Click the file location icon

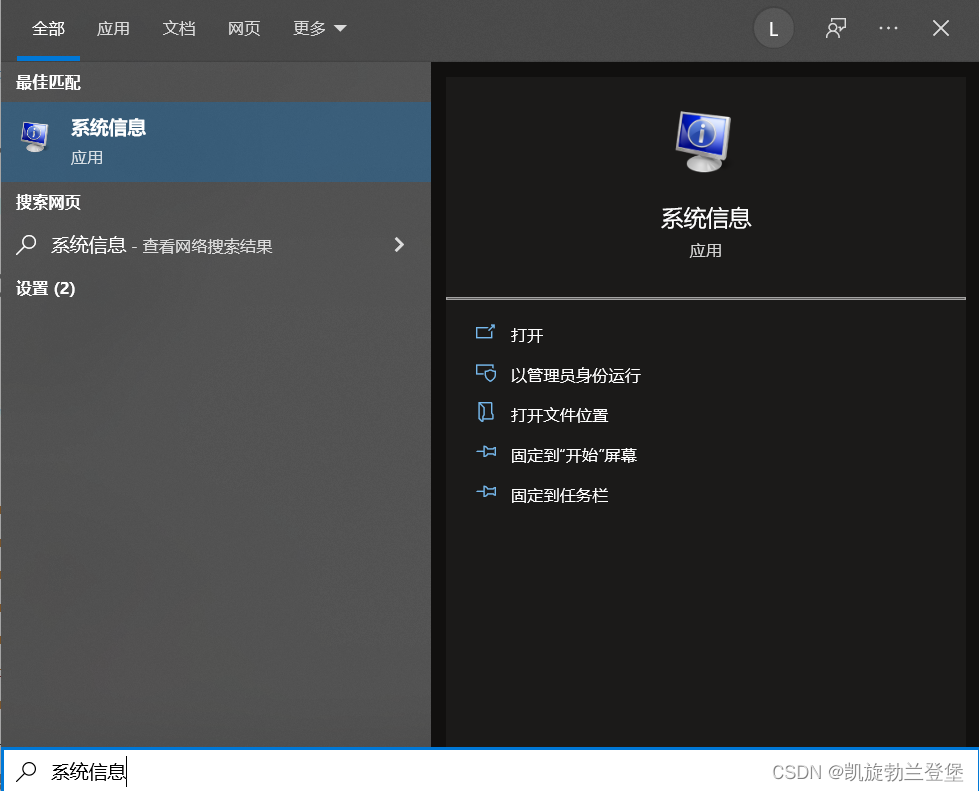[485, 412]
